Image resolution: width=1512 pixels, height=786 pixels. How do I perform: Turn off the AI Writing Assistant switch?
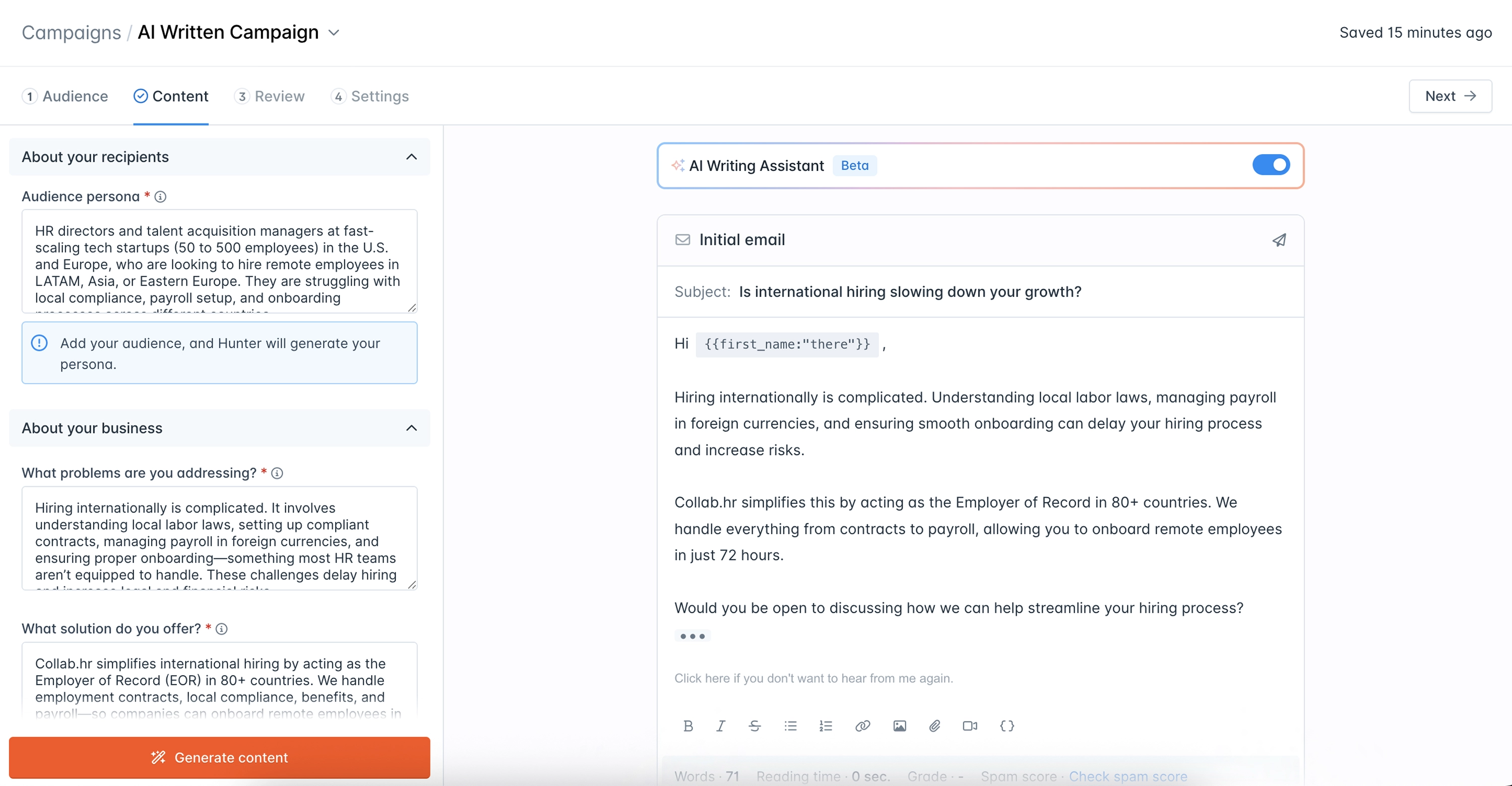pos(1271,165)
